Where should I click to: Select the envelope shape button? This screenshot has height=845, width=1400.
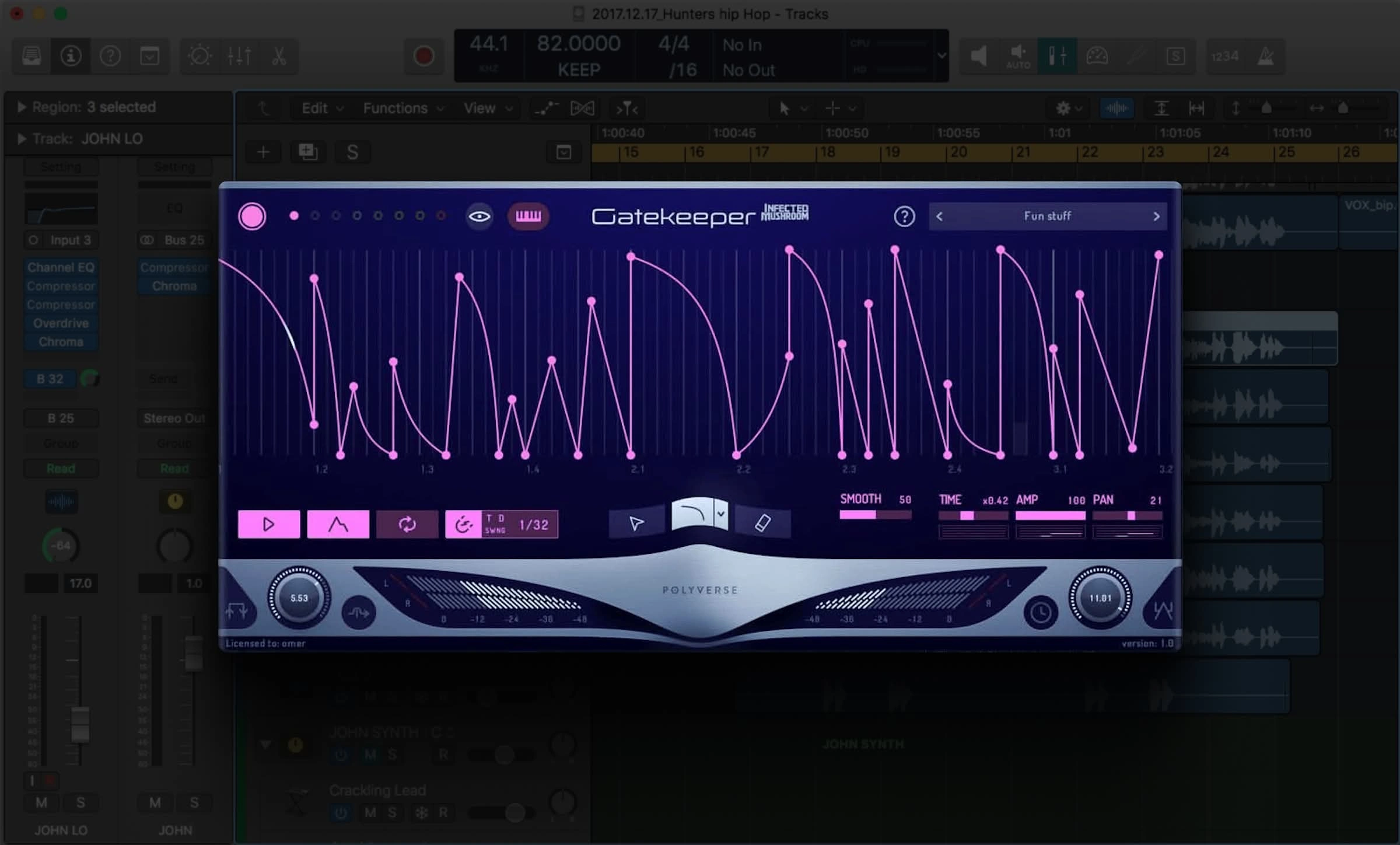click(x=338, y=524)
